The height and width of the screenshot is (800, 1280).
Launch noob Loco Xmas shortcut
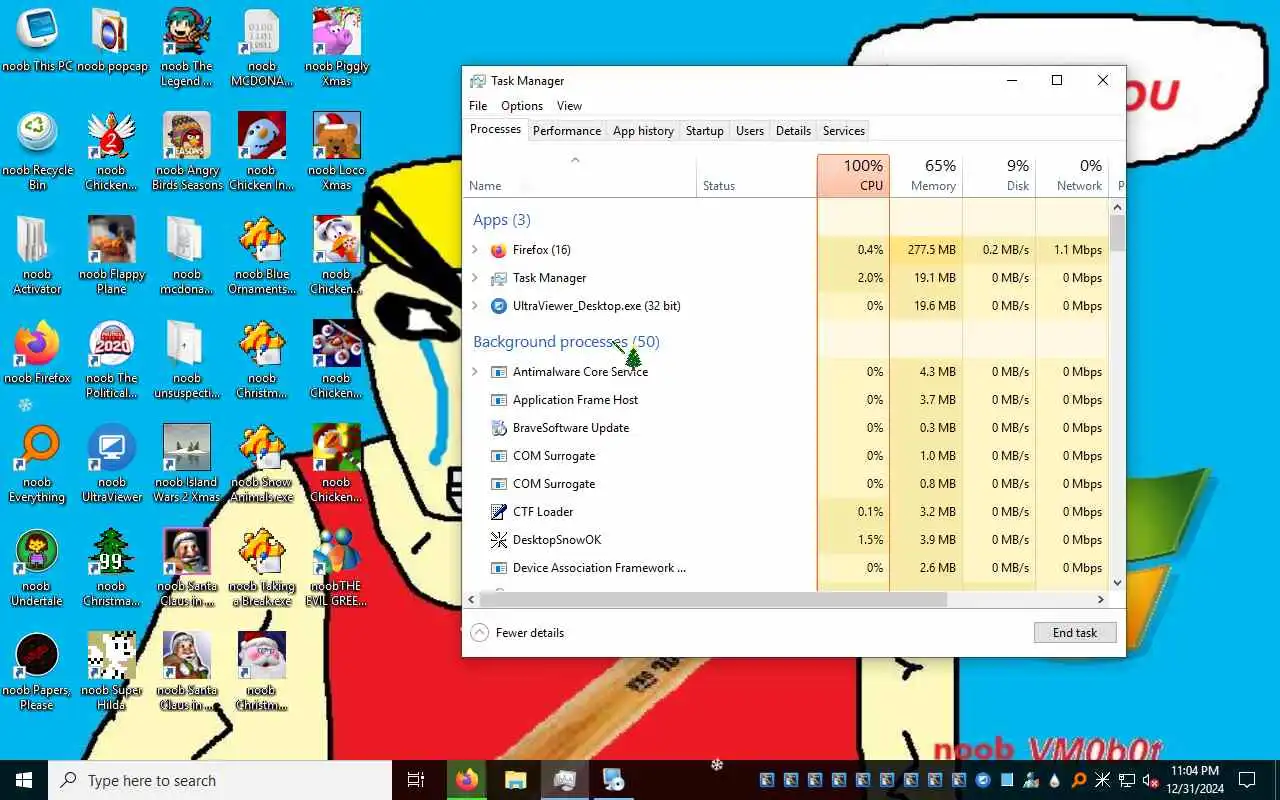click(x=337, y=151)
